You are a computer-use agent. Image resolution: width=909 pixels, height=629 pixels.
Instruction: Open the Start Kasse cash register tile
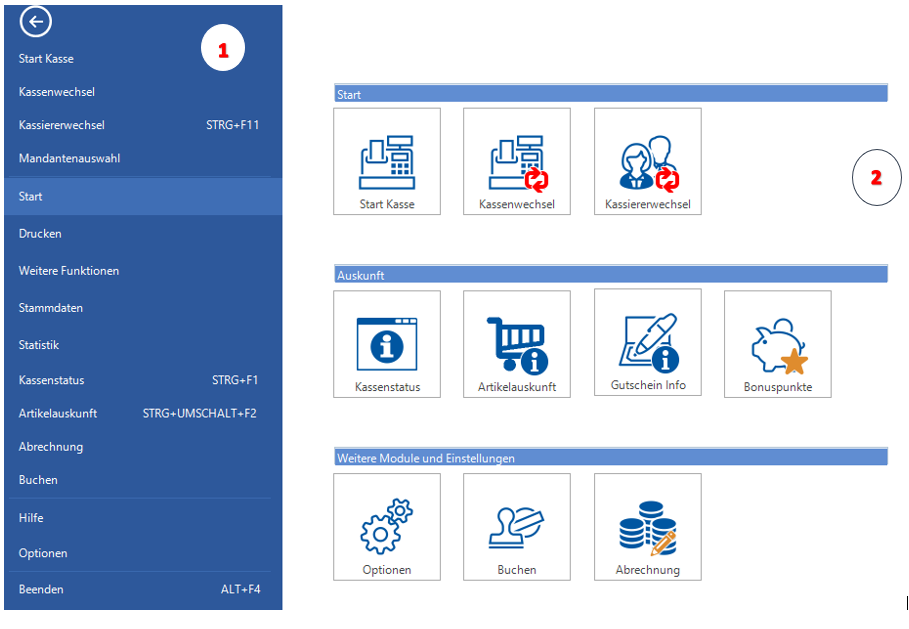tap(387, 162)
